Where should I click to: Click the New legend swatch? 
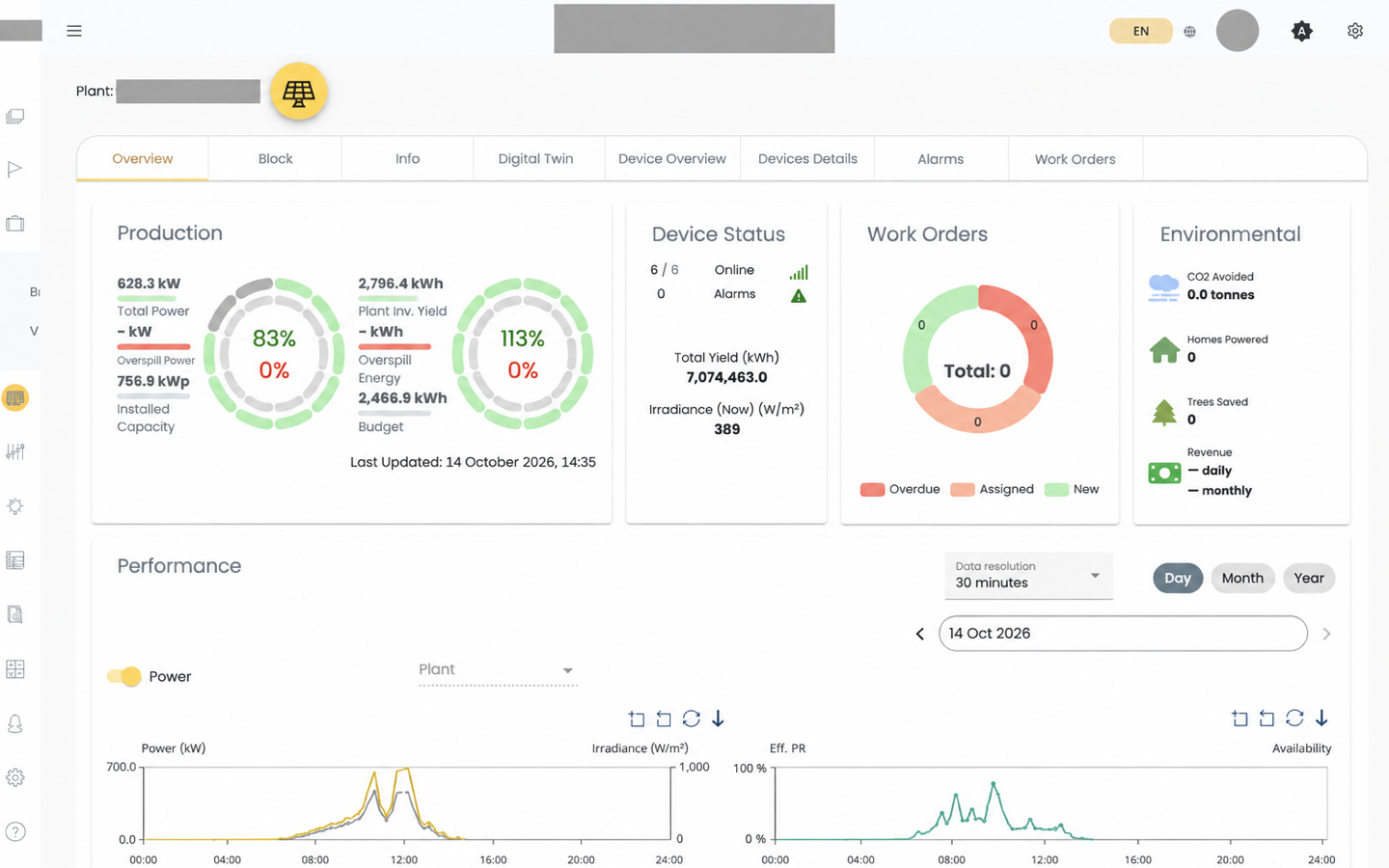click(x=1056, y=490)
